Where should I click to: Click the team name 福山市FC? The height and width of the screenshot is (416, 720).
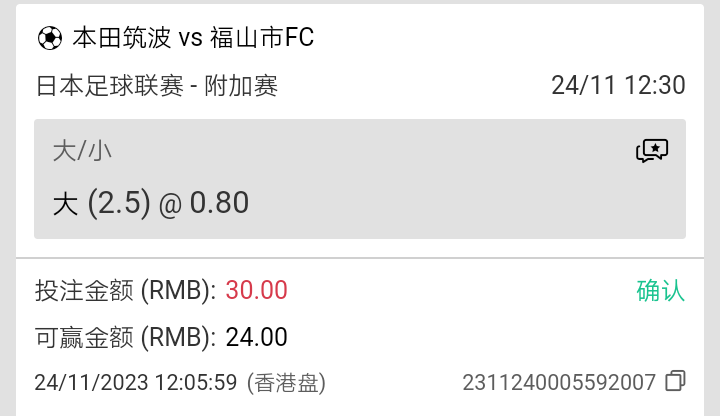click(262, 38)
